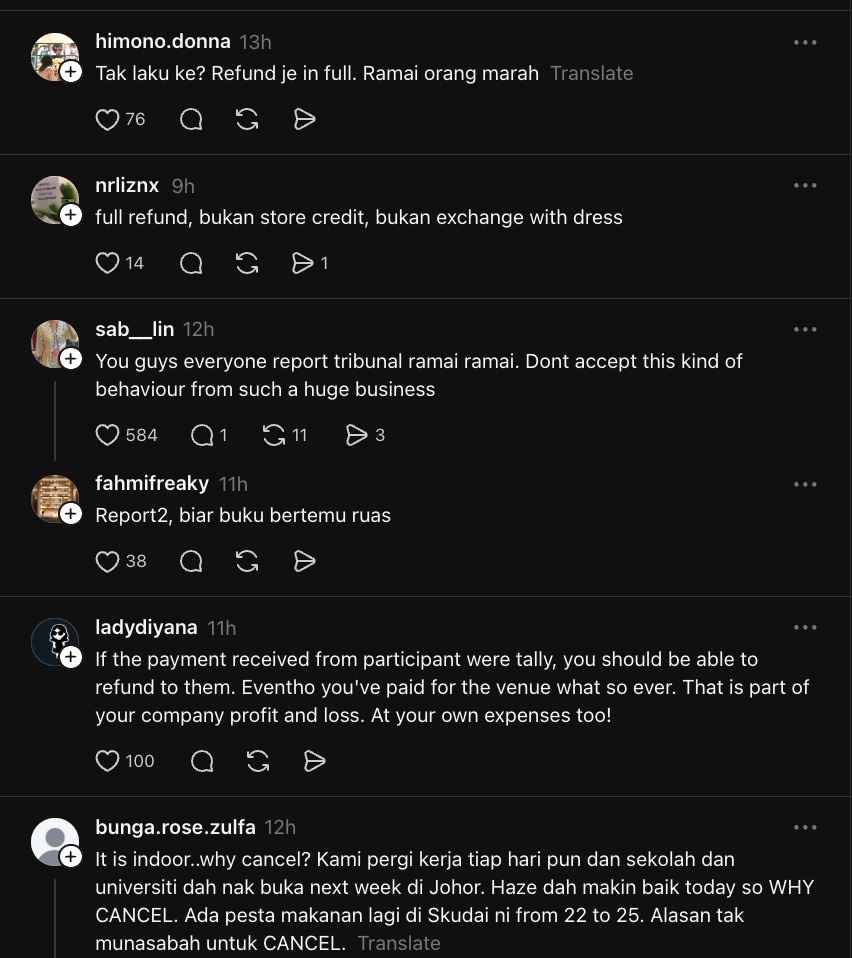The image size is (852, 958).
Task: Open reply on sab__lin's comment
Action: 202,435
